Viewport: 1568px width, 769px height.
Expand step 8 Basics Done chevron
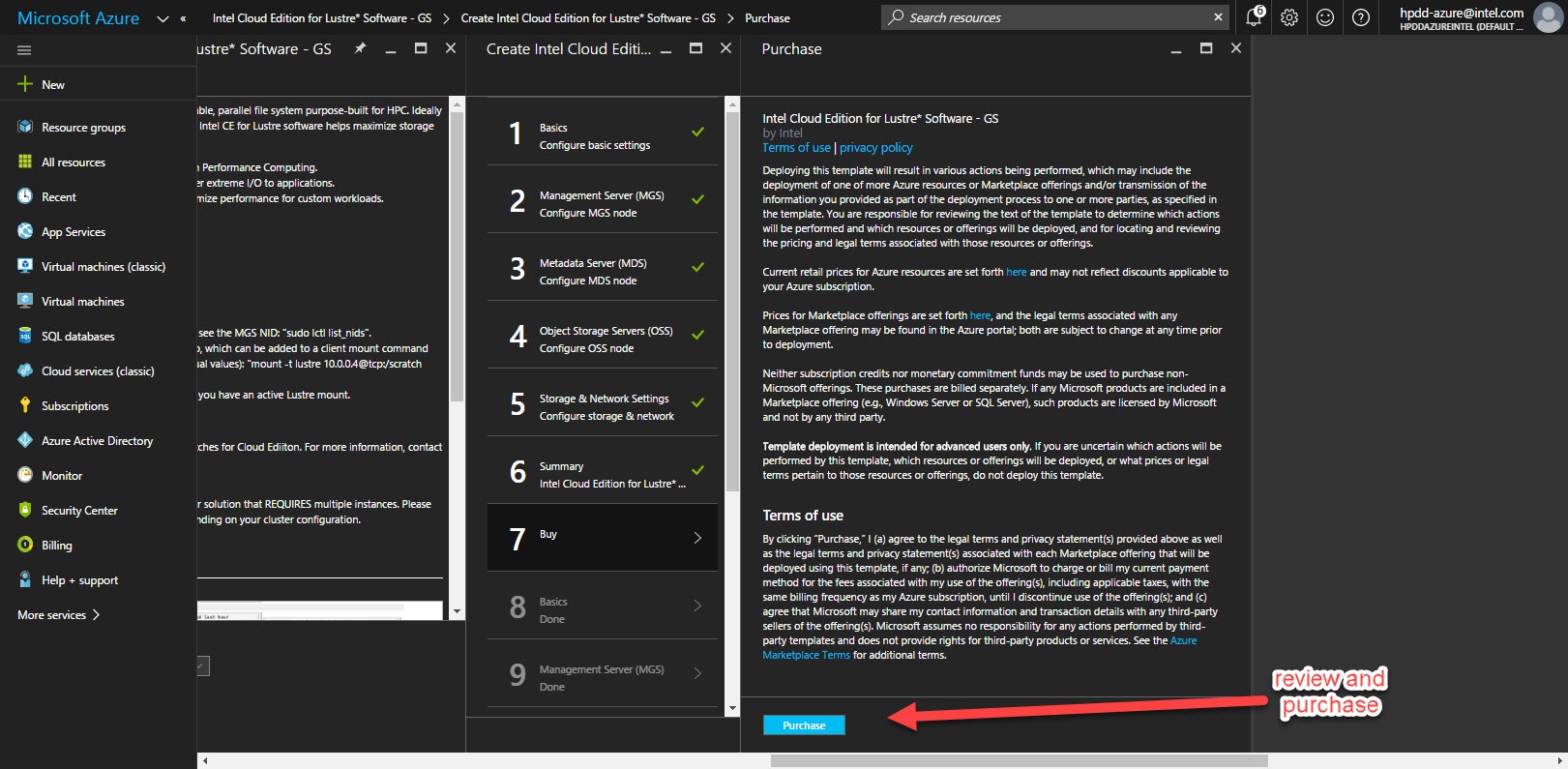click(x=697, y=606)
